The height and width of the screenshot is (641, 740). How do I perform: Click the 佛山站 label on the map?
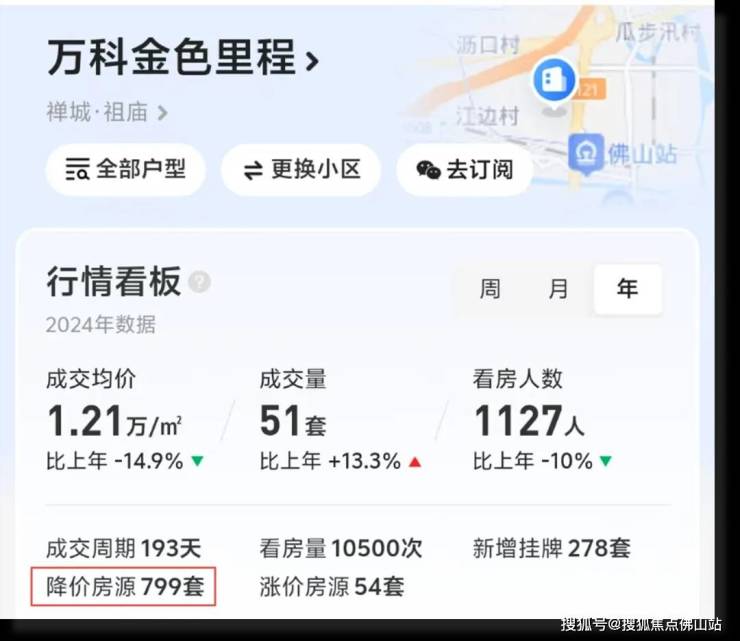[x=641, y=153]
